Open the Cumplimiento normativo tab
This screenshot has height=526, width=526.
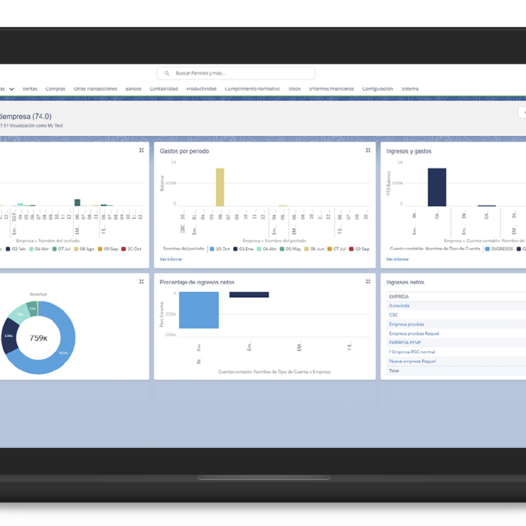click(252, 89)
